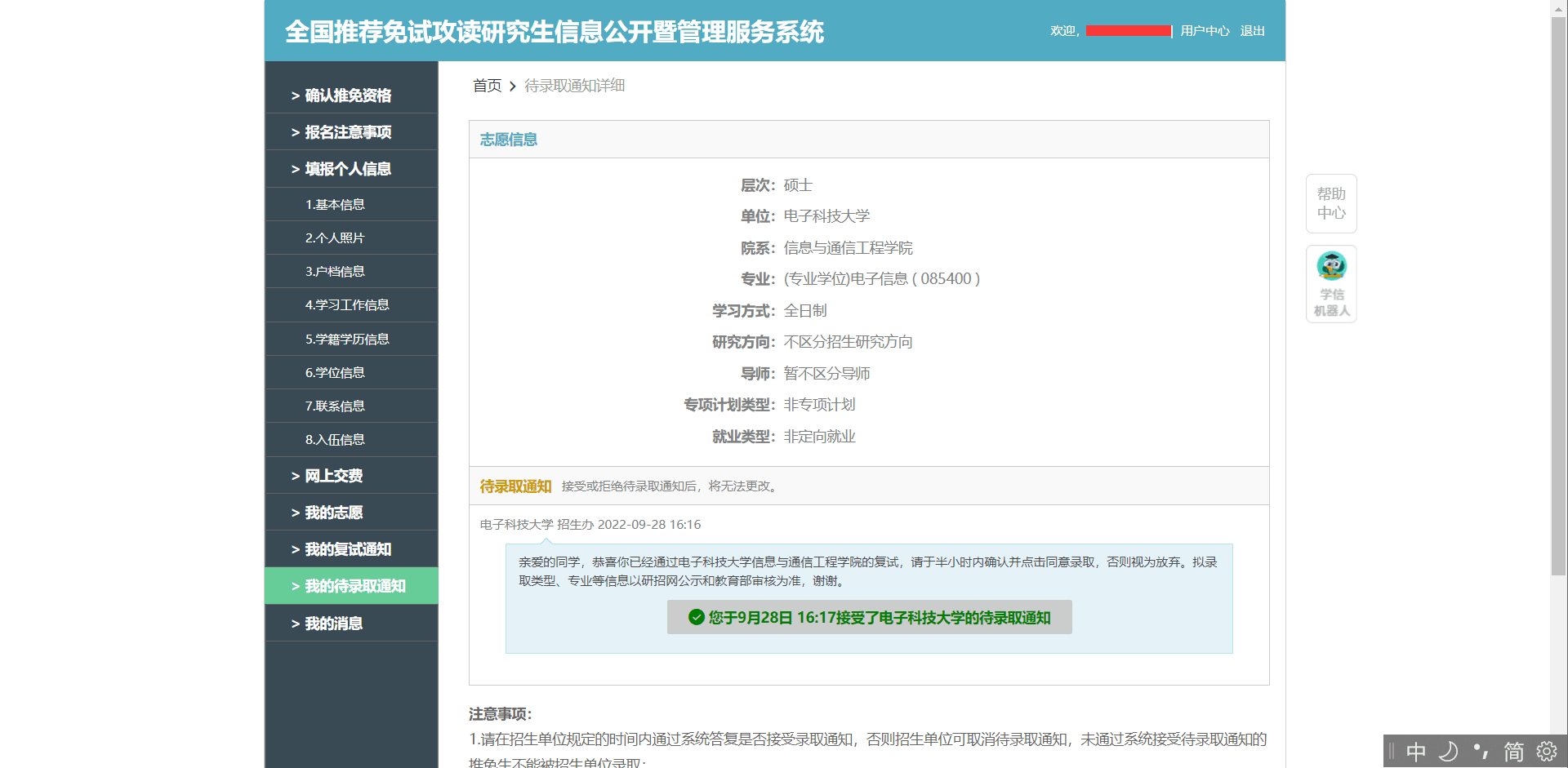Click the 硕士 level value
This screenshot has height=768, width=1568.
[x=798, y=185]
